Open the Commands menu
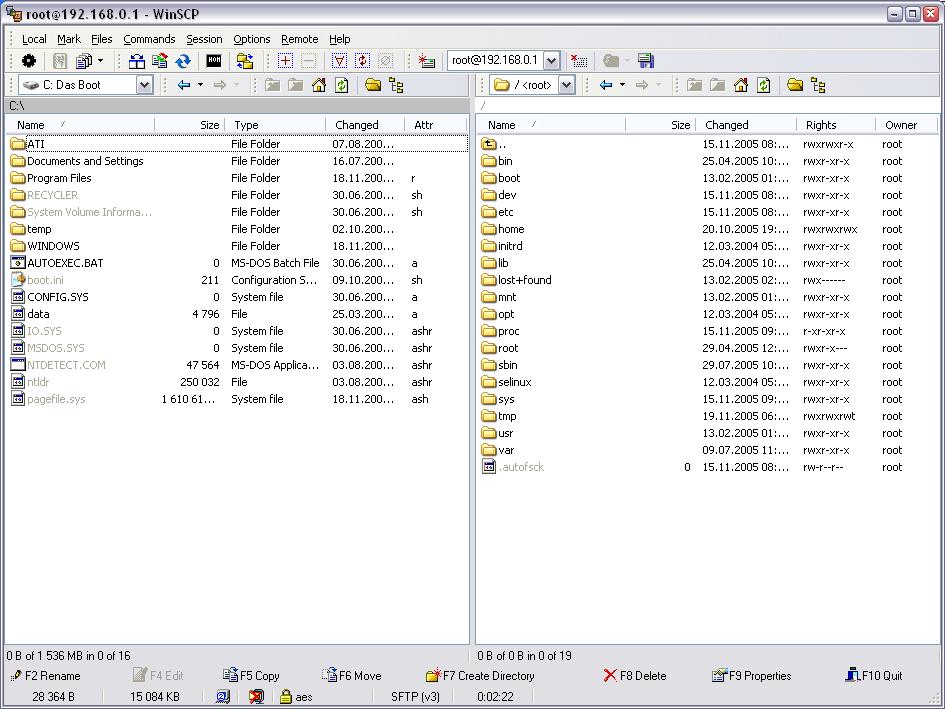945x709 pixels. 149,39
